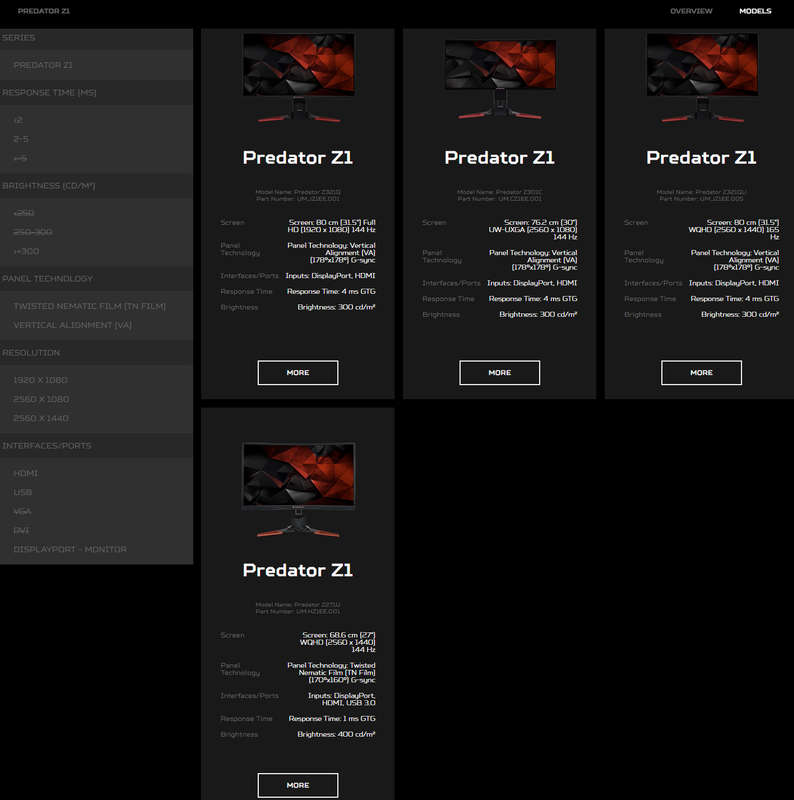This screenshot has width=794, height=800.
Task: Open More for Predator Z271U model
Action: pyautogui.click(x=297, y=785)
